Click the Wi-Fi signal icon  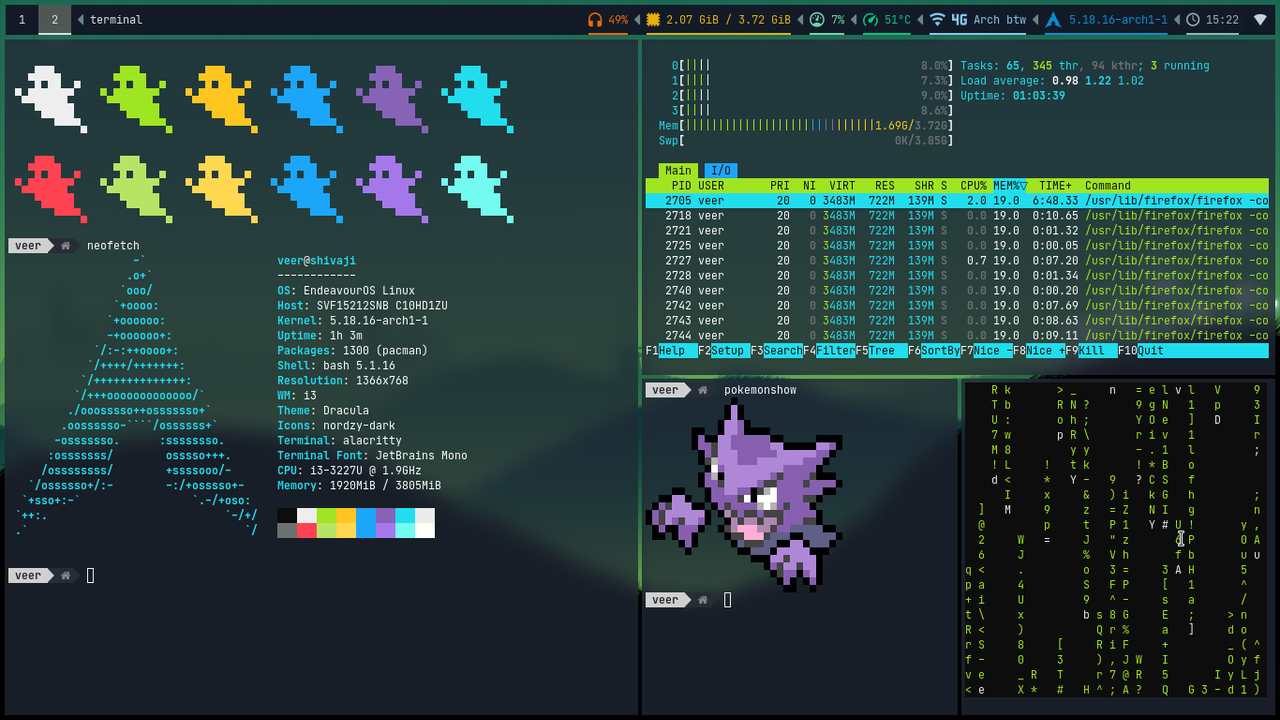pyautogui.click(x=937, y=20)
